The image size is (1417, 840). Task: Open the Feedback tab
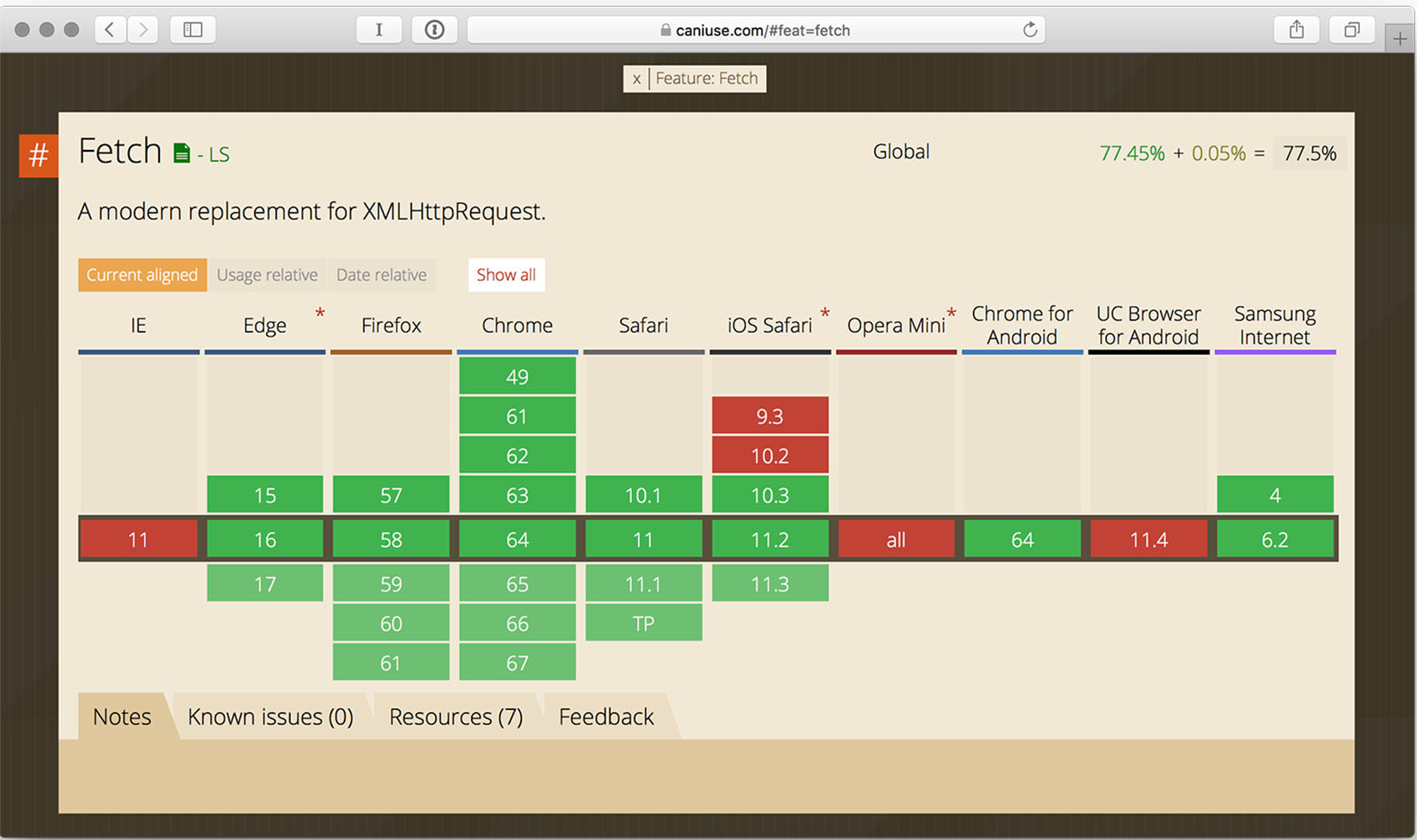(606, 717)
